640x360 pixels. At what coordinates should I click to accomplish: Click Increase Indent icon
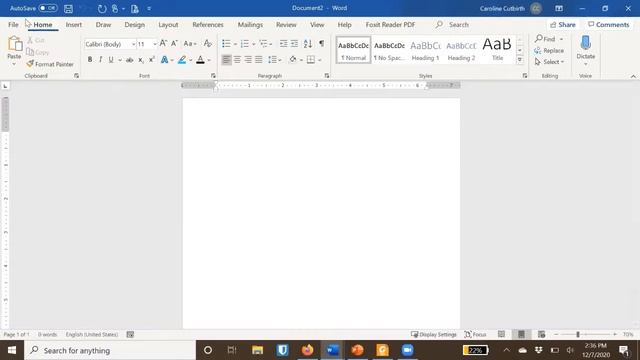(x=294, y=43)
